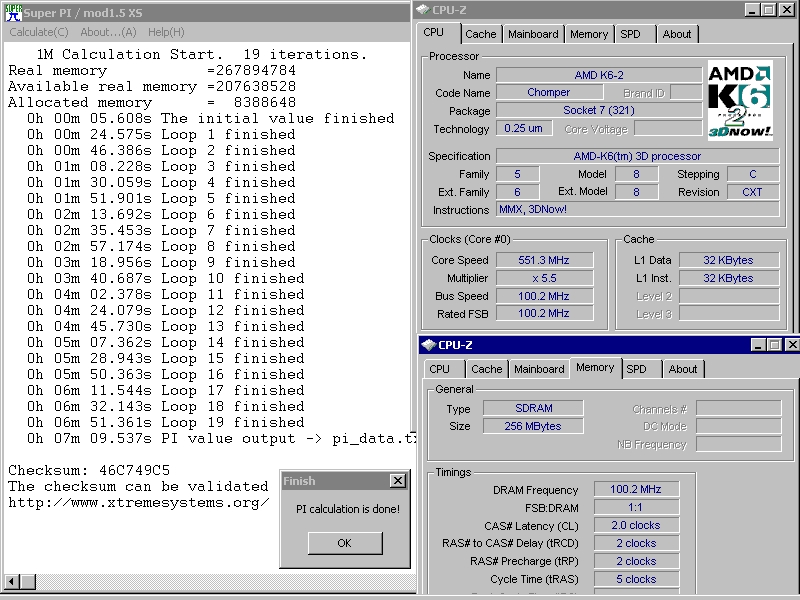Click the AMD K6-2 3DNow! logo
This screenshot has width=800, height=600.
click(740, 101)
